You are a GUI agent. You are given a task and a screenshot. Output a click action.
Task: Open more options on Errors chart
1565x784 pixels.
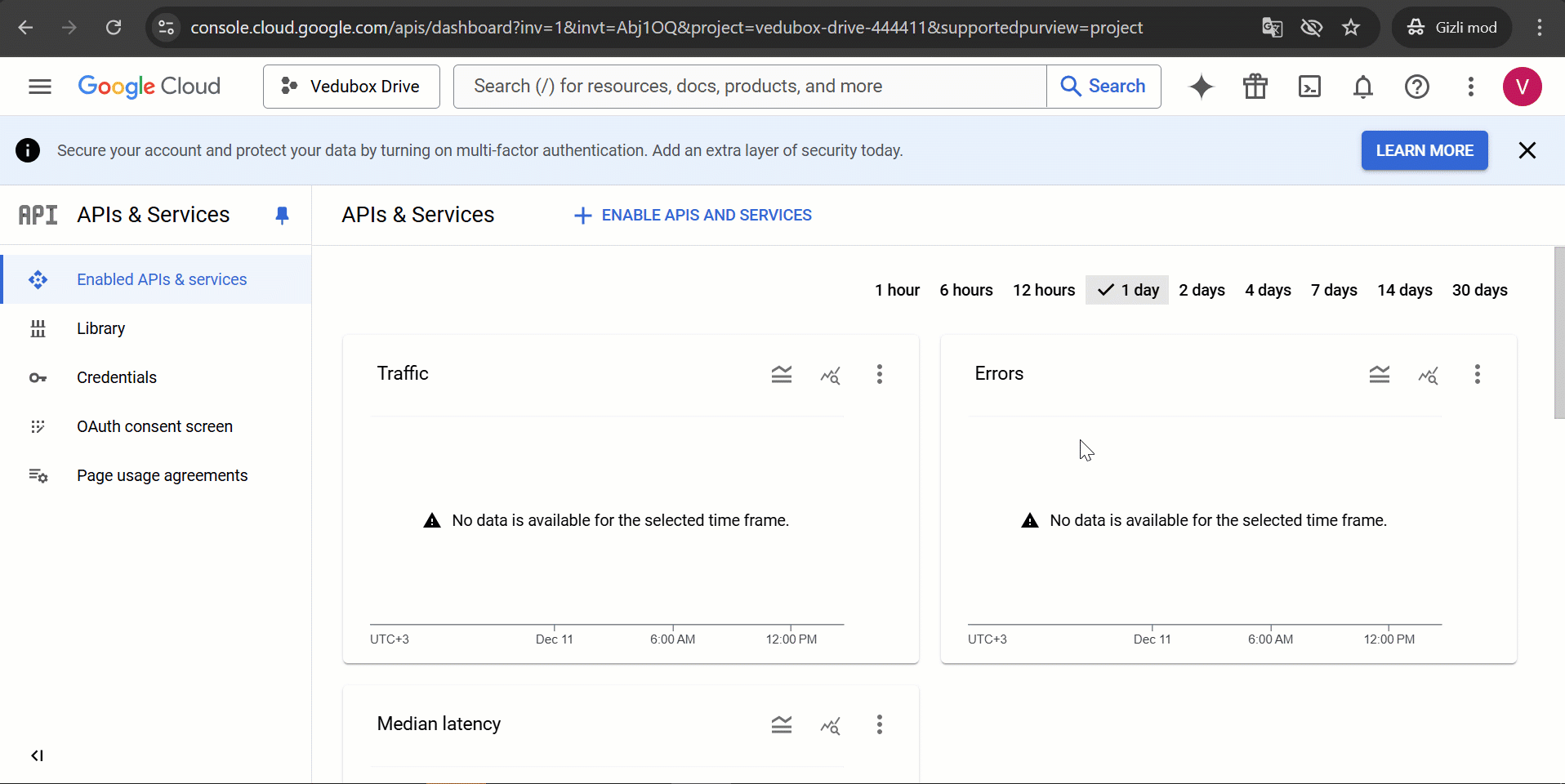pos(1477,375)
